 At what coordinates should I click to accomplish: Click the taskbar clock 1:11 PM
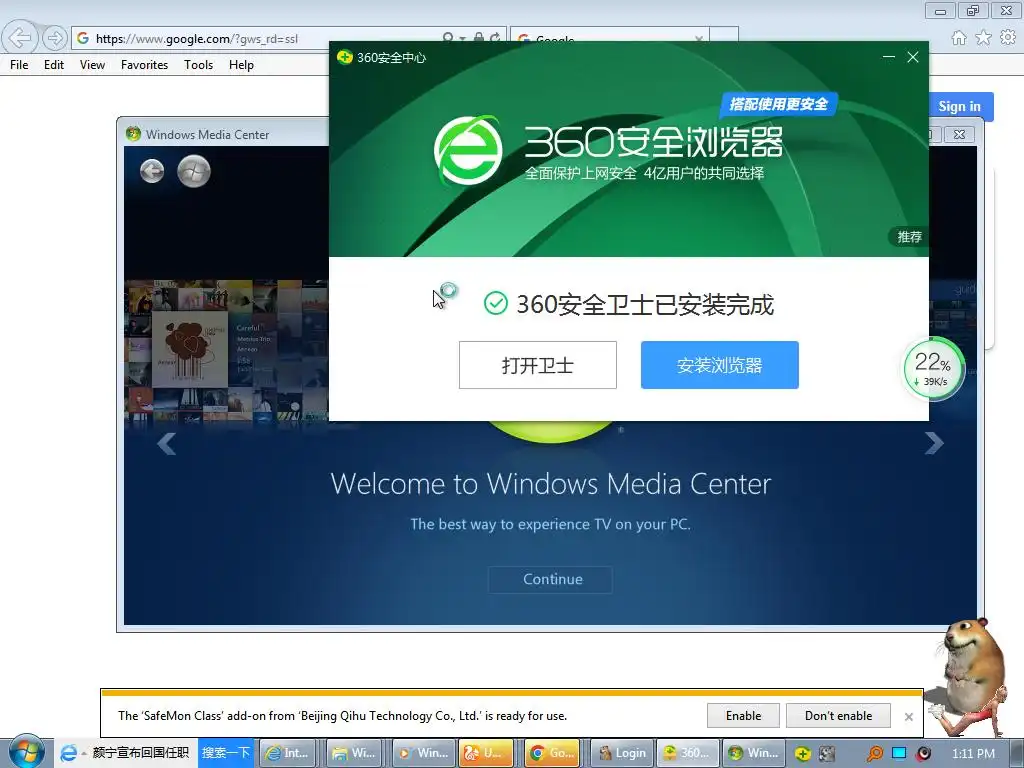click(x=973, y=754)
